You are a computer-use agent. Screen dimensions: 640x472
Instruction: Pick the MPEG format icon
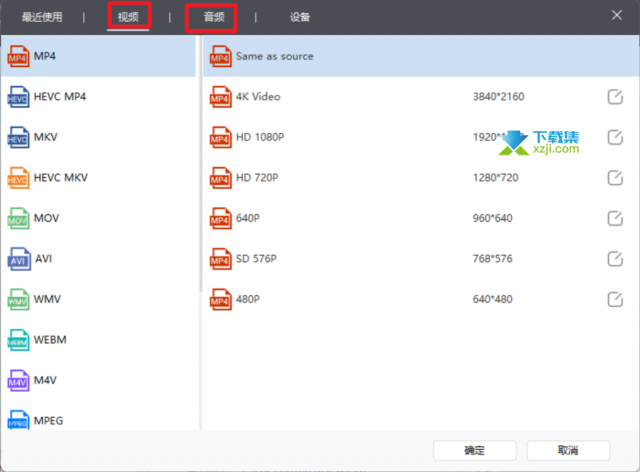(18, 420)
